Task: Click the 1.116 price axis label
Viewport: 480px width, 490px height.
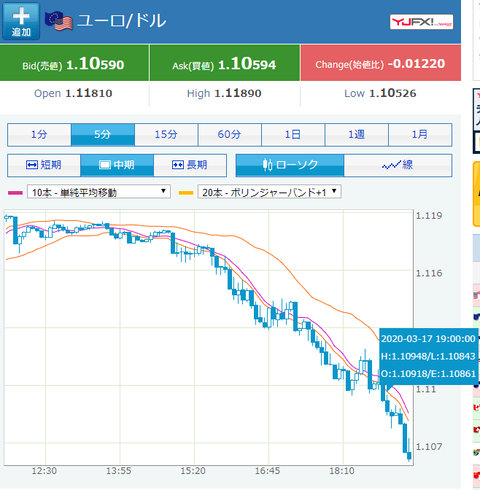Action: [x=429, y=273]
